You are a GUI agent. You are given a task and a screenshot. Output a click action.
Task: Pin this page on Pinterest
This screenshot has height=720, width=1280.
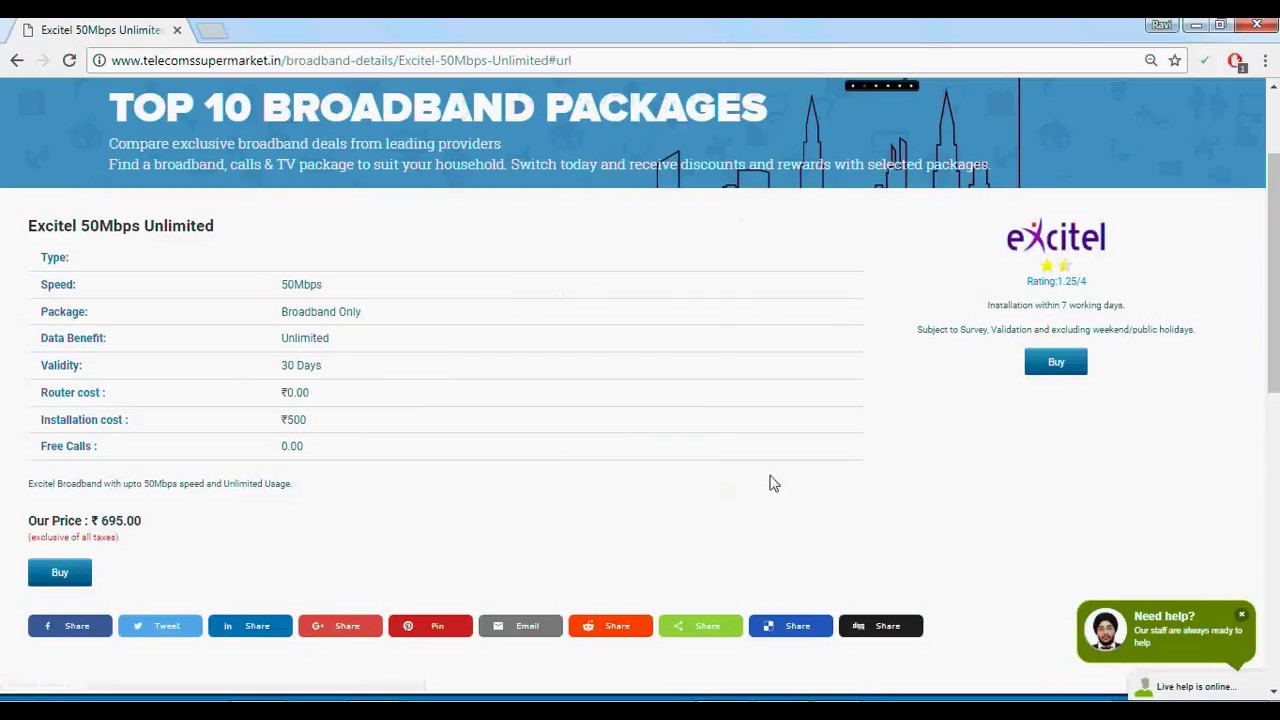tap(430, 626)
